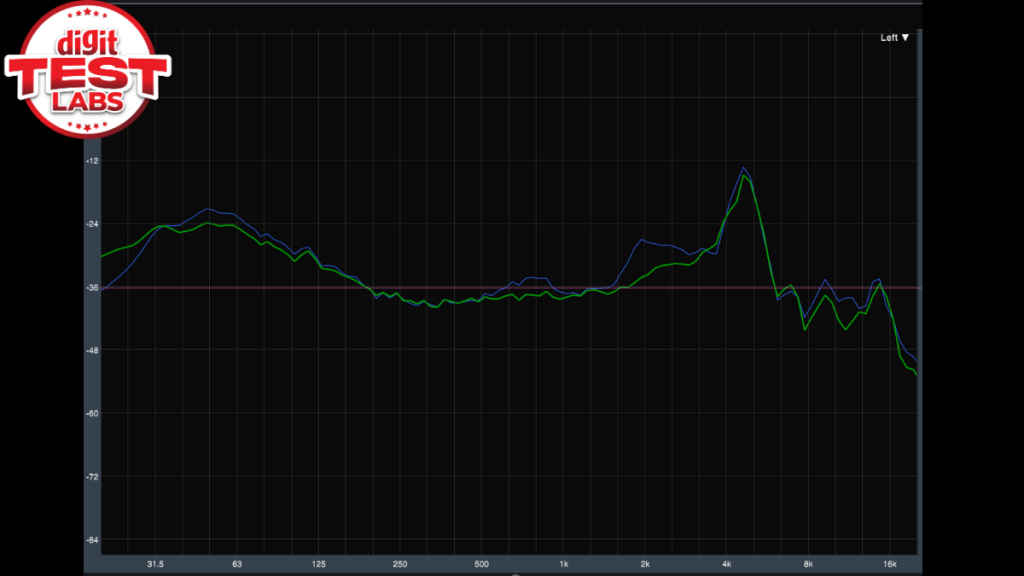The width and height of the screenshot is (1024, 576).
Task: Click the Digit Test Labs logo badge
Action: tap(86, 70)
